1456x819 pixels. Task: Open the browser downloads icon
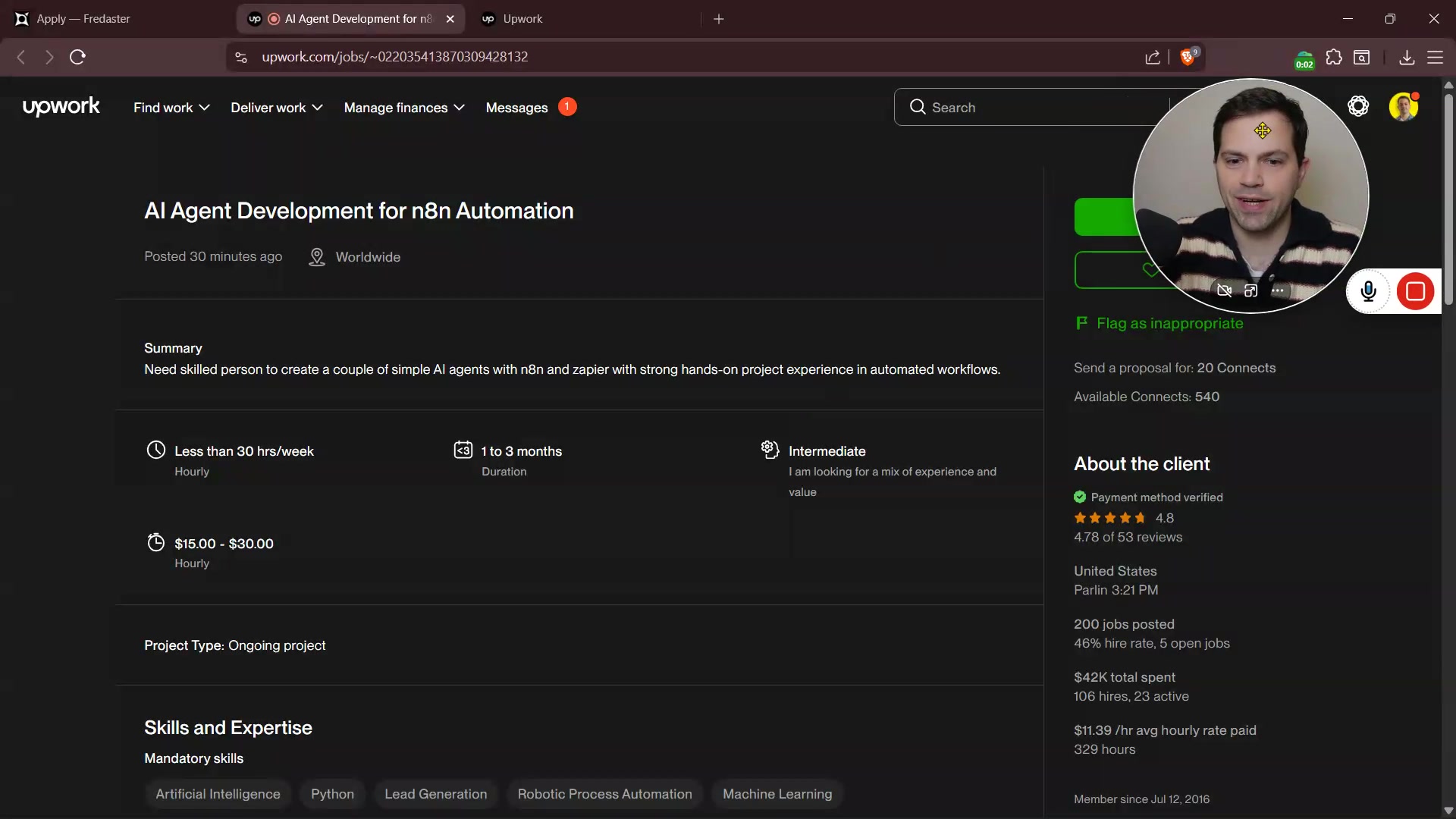tap(1407, 57)
